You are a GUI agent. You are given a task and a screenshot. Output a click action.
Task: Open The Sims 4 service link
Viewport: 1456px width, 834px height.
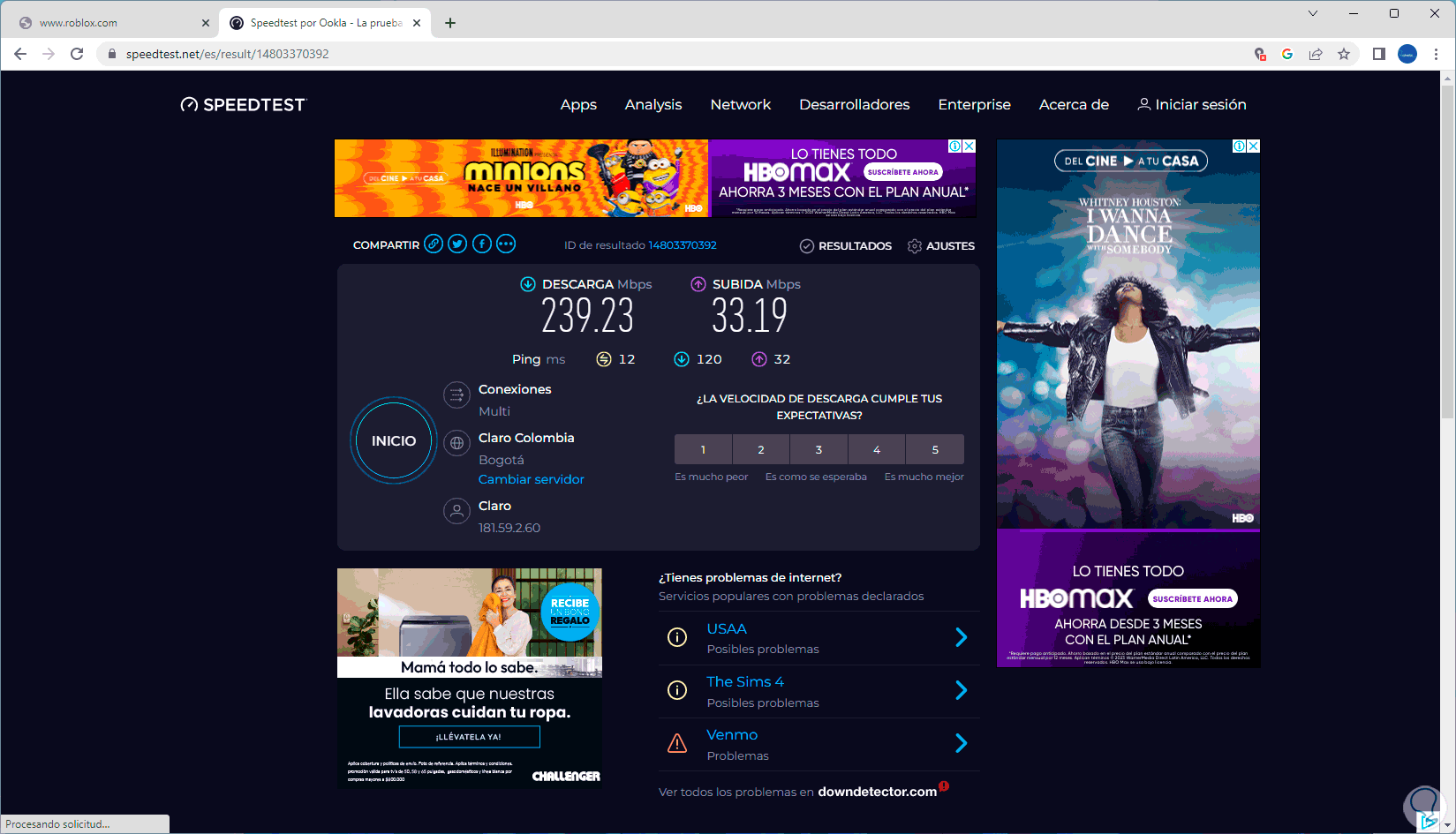click(745, 681)
